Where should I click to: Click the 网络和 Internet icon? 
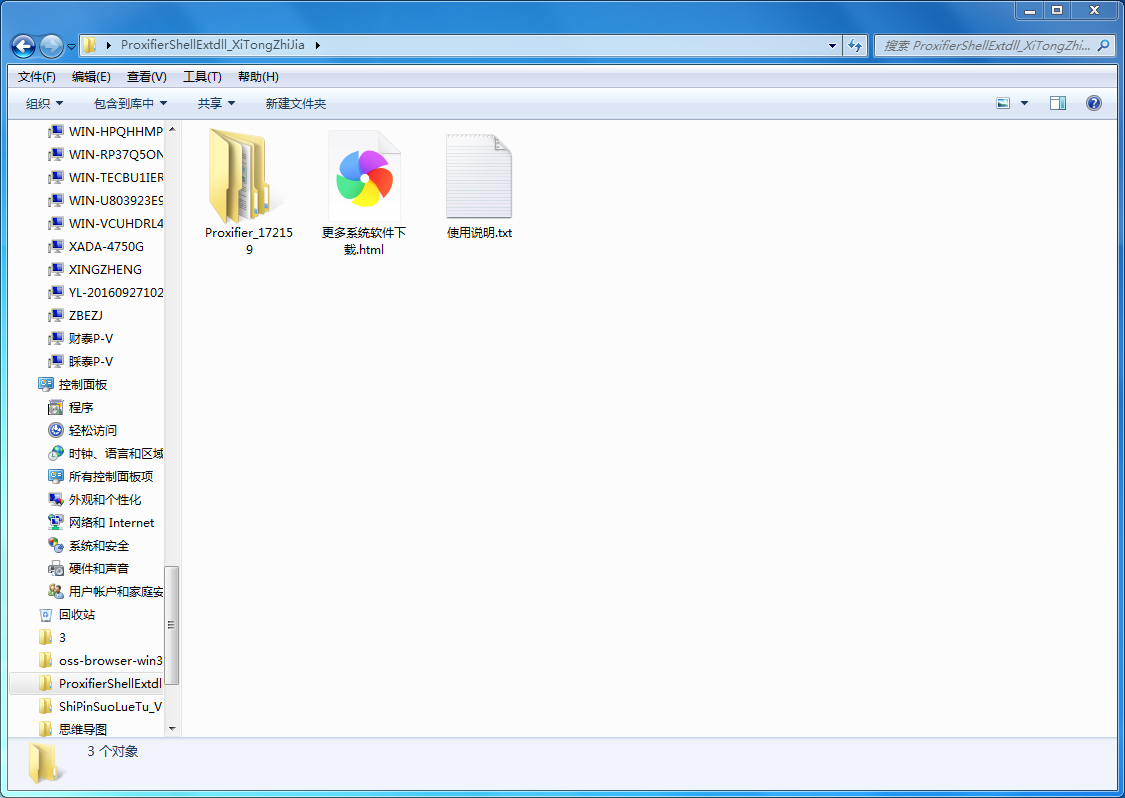55,522
